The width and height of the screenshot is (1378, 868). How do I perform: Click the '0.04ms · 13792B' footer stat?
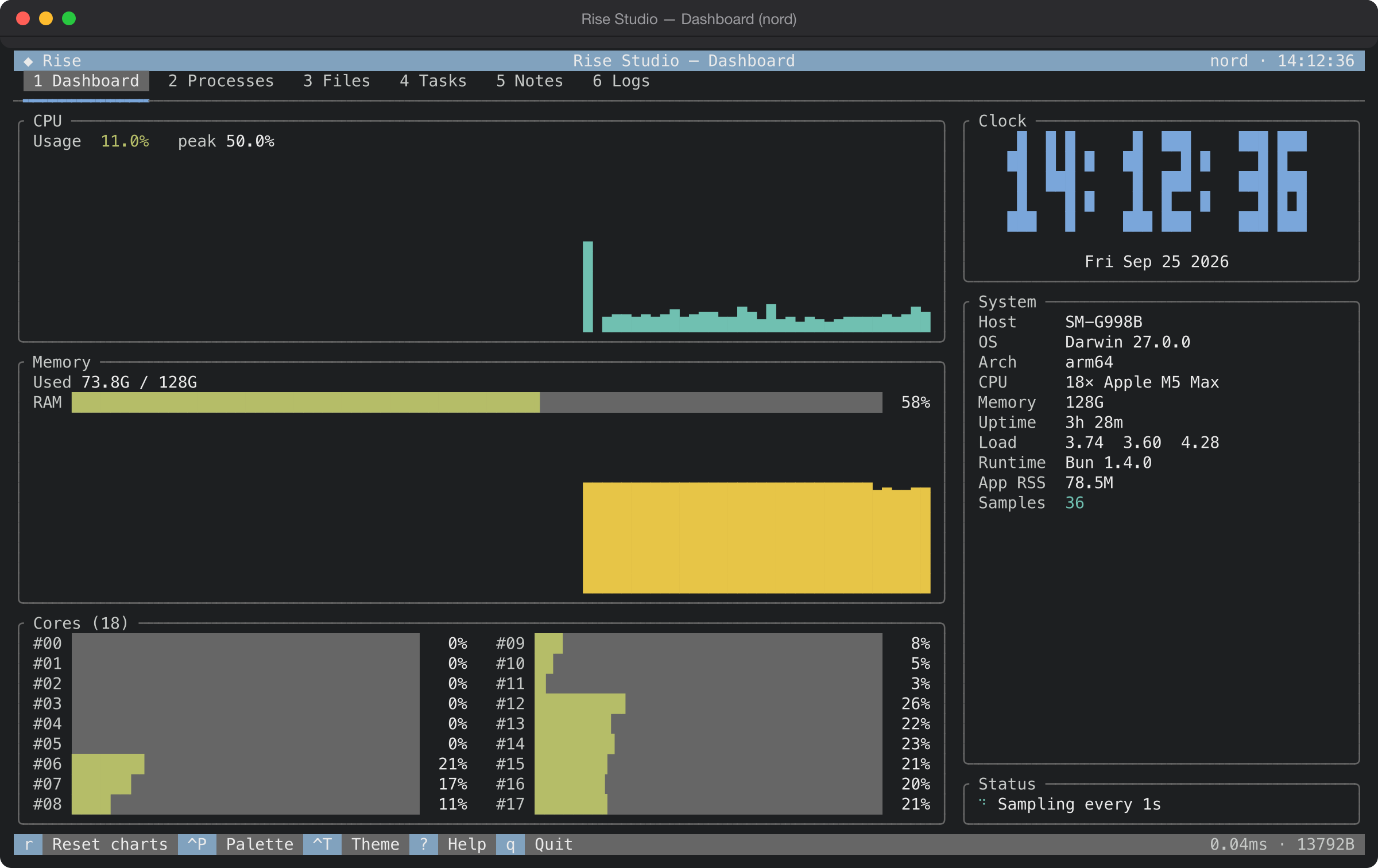coord(1282,844)
